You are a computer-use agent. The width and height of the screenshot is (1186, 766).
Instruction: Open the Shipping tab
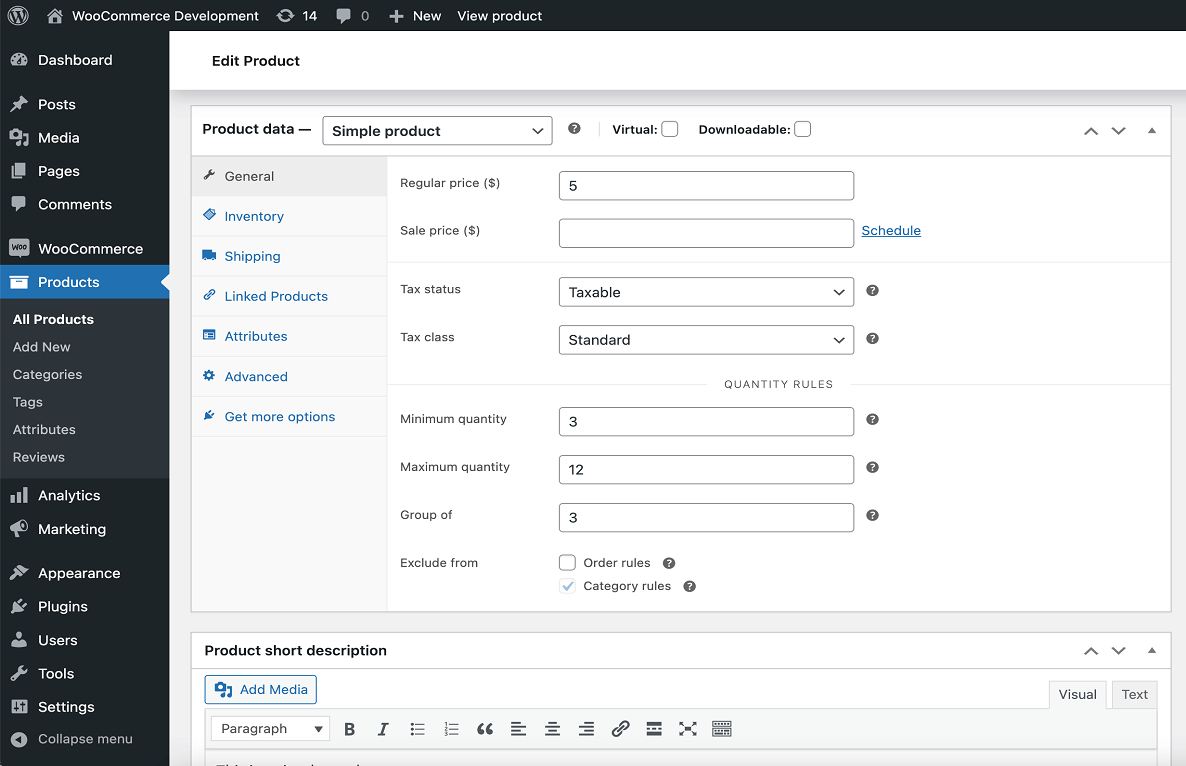click(x=252, y=256)
